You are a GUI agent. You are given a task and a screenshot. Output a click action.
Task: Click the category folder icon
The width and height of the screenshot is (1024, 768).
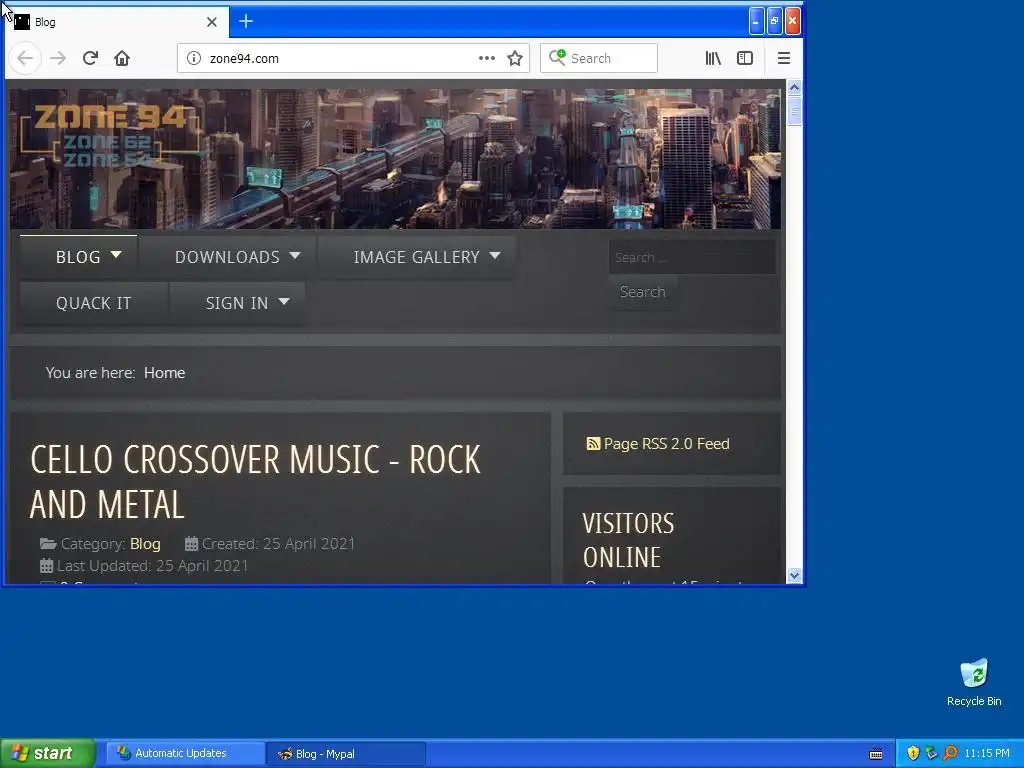[x=48, y=543]
